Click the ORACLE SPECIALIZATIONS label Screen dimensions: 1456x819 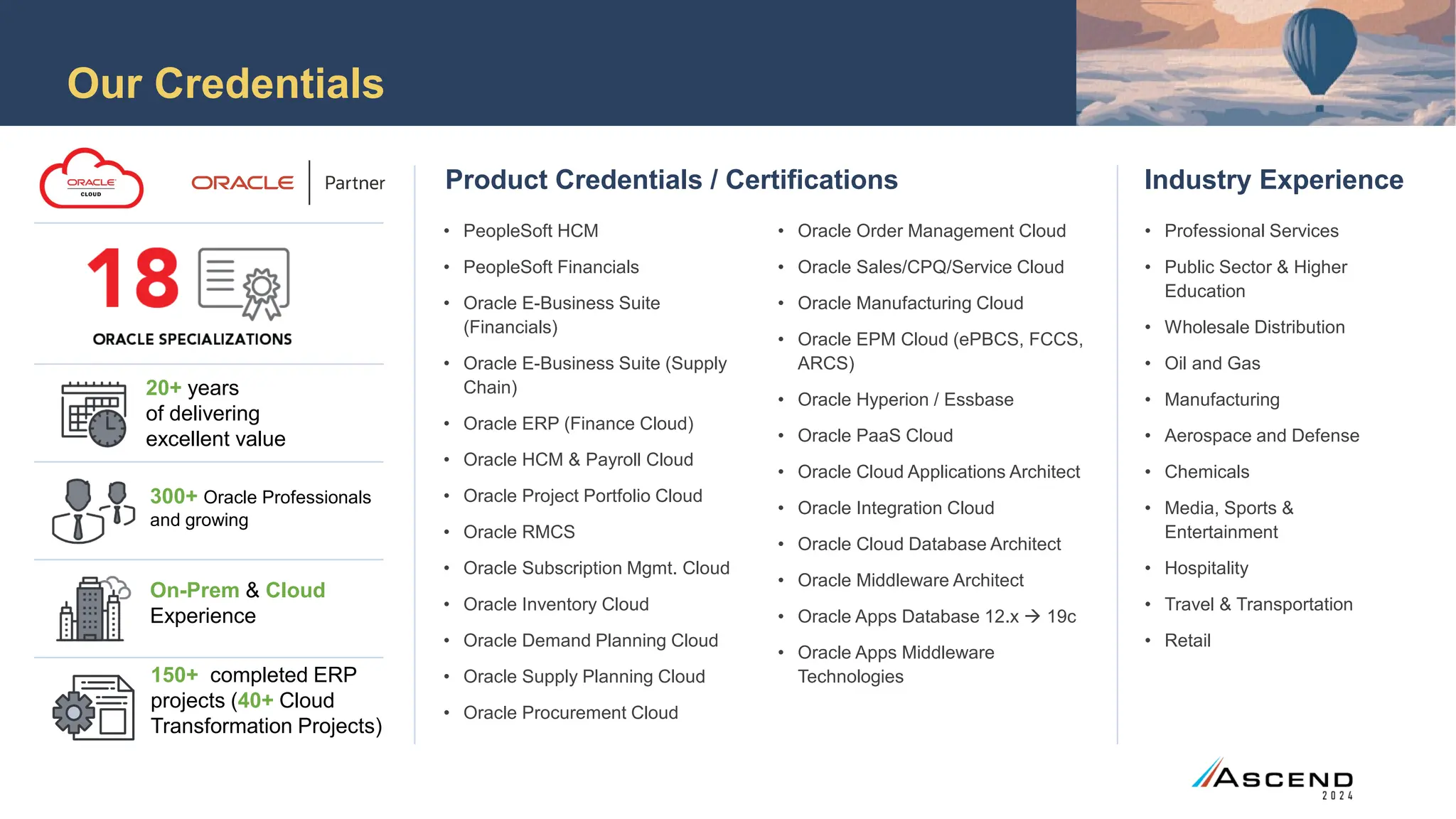192,339
